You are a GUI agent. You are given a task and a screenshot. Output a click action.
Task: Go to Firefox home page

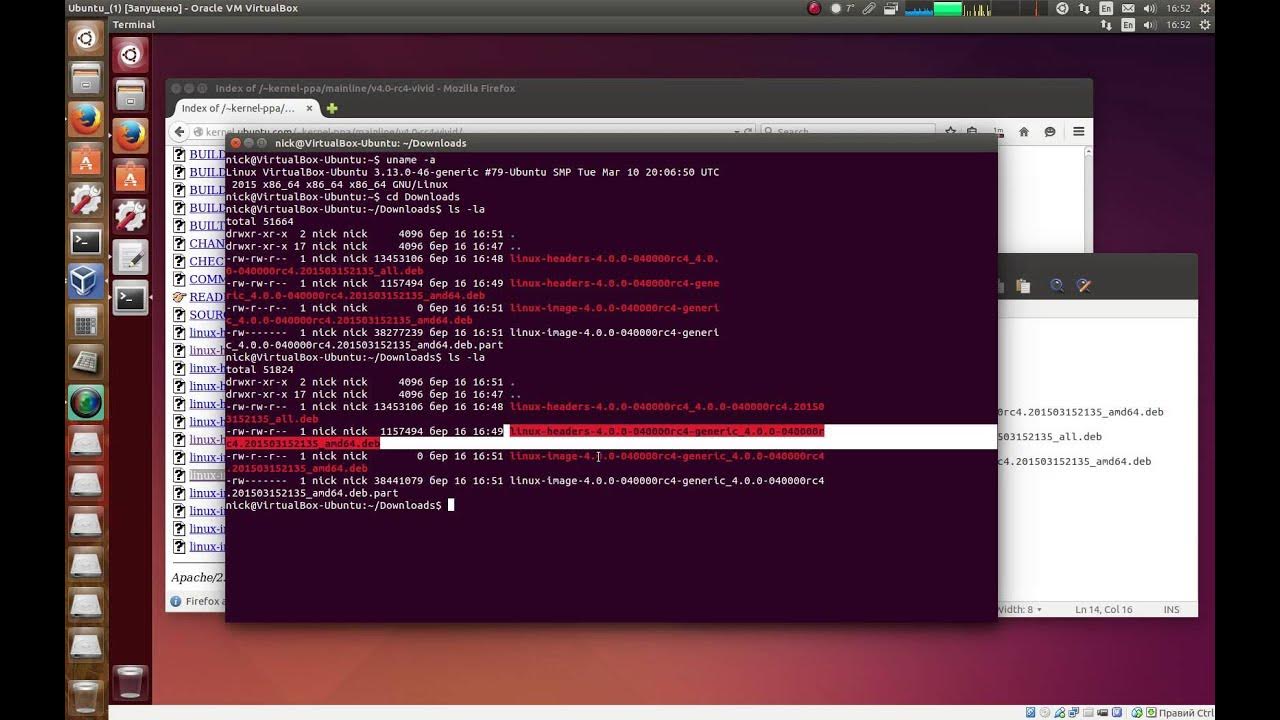(1024, 132)
